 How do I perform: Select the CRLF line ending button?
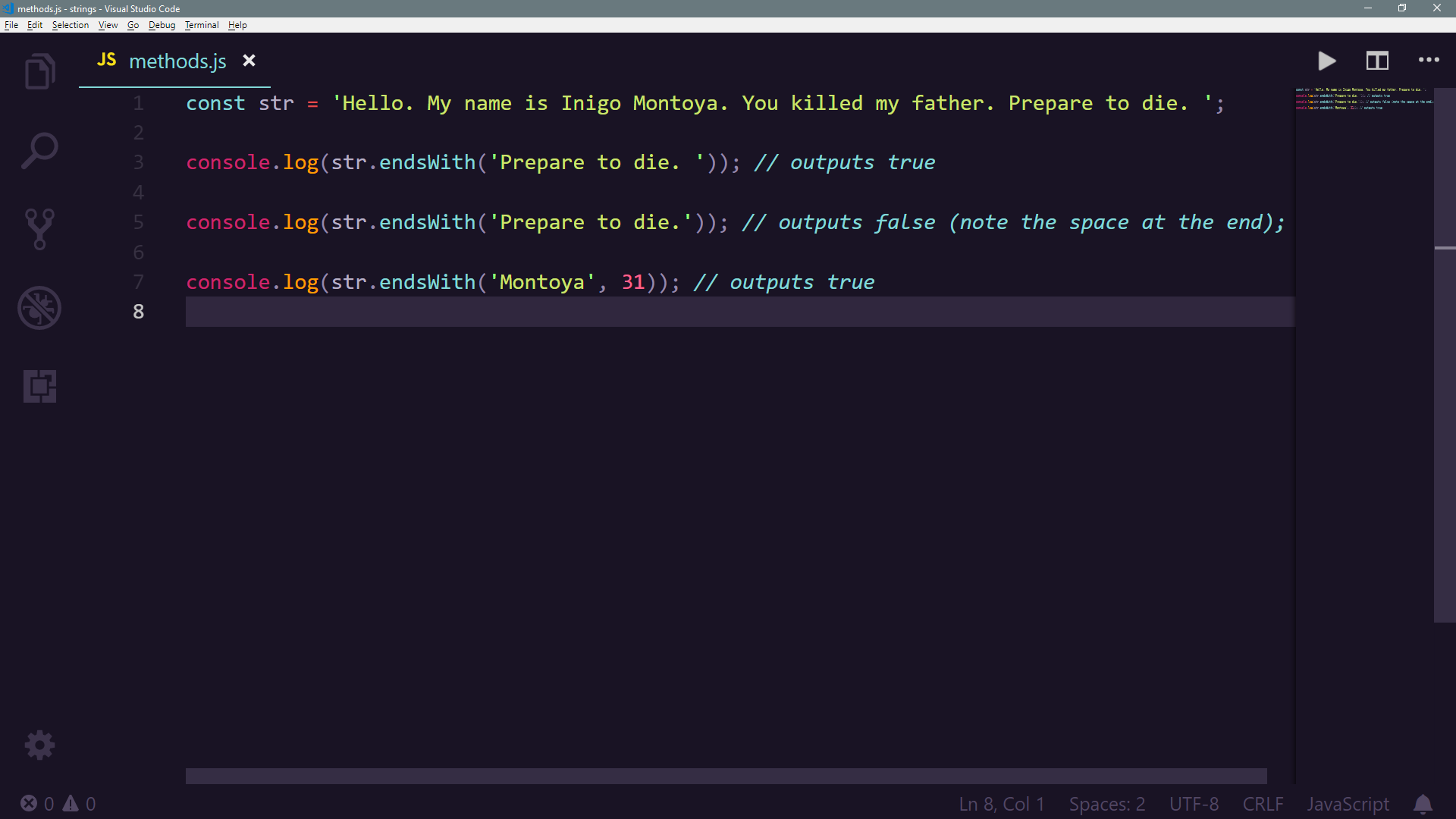(x=1262, y=804)
